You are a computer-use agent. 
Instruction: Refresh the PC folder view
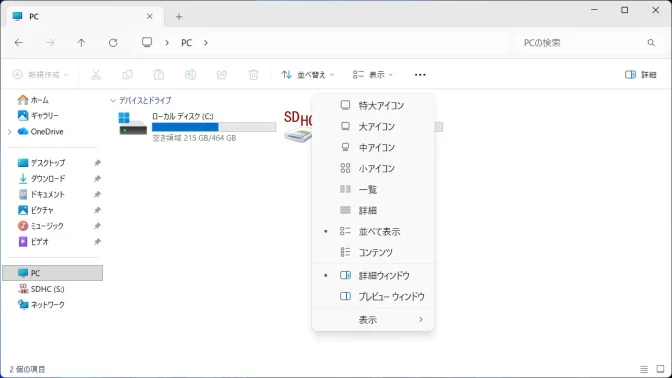[113, 42]
